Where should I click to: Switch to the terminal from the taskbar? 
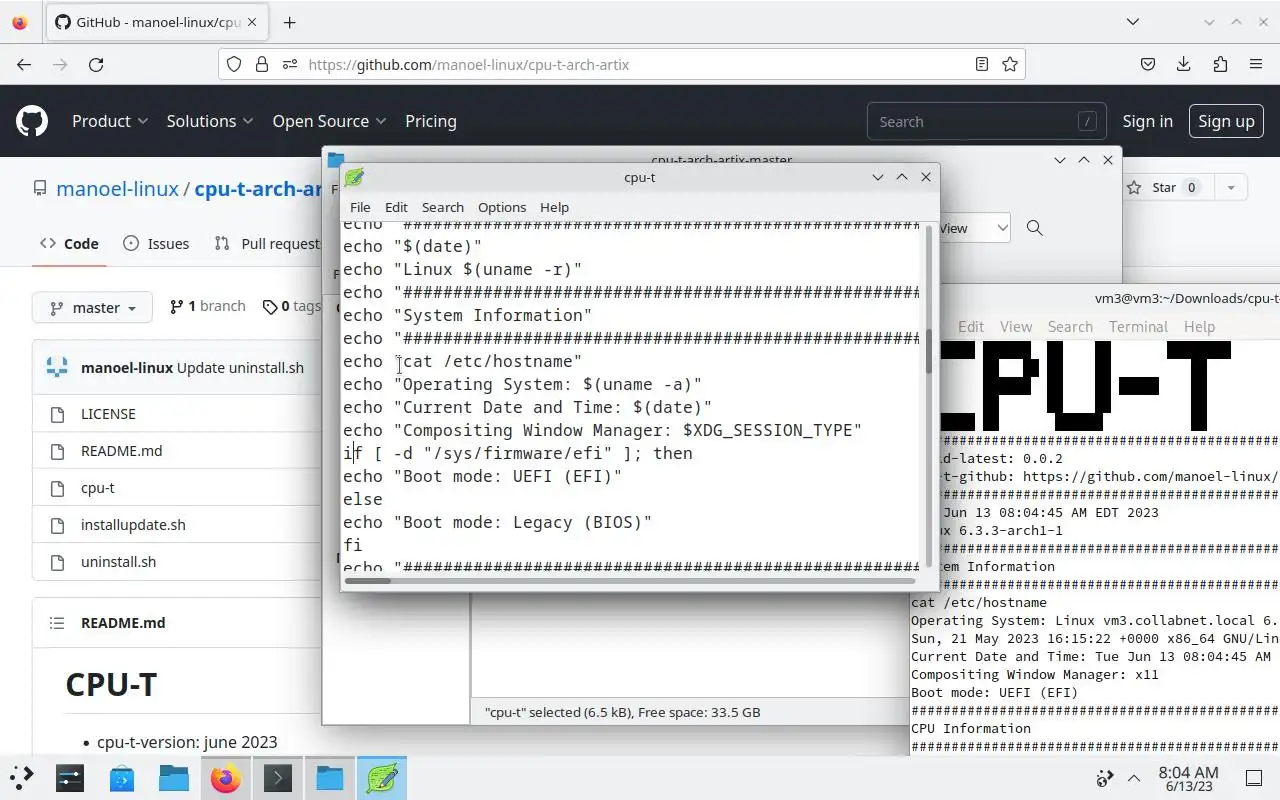click(x=277, y=777)
